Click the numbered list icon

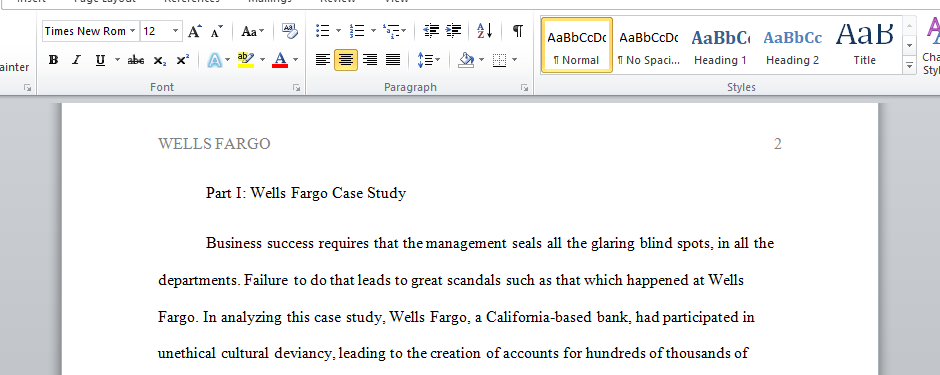[357, 31]
